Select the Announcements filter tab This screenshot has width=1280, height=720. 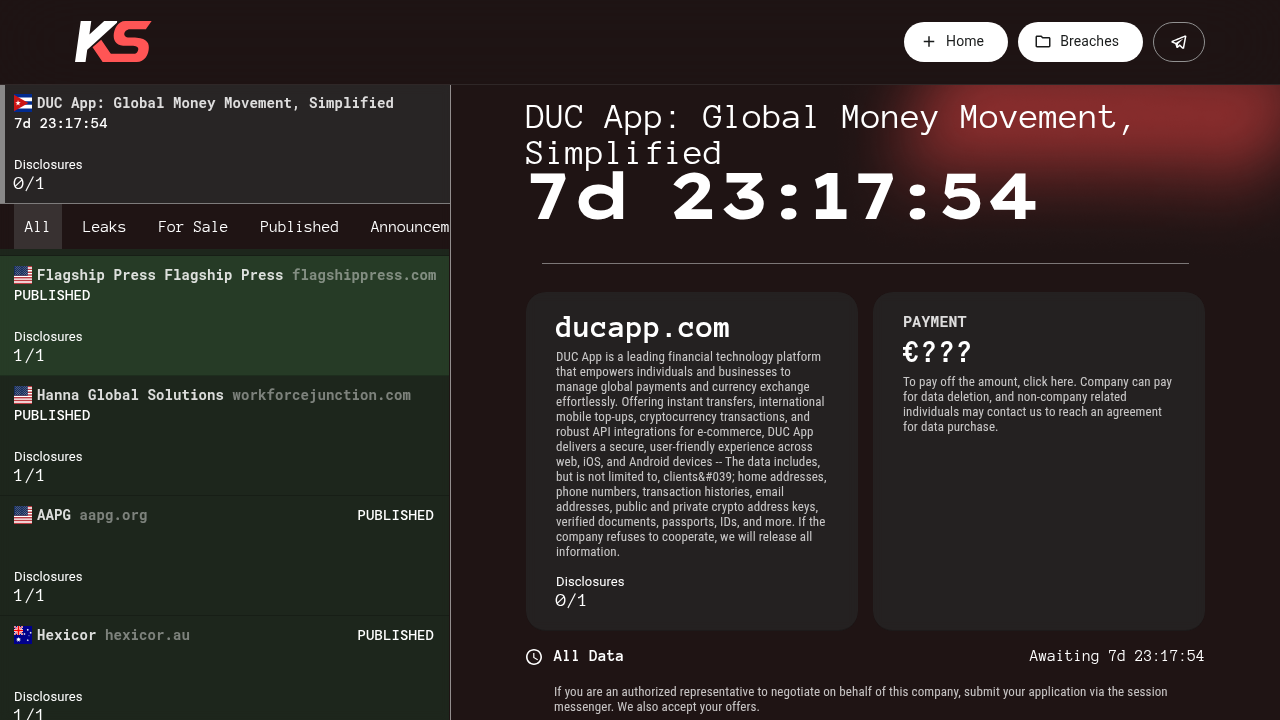tap(405, 227)
